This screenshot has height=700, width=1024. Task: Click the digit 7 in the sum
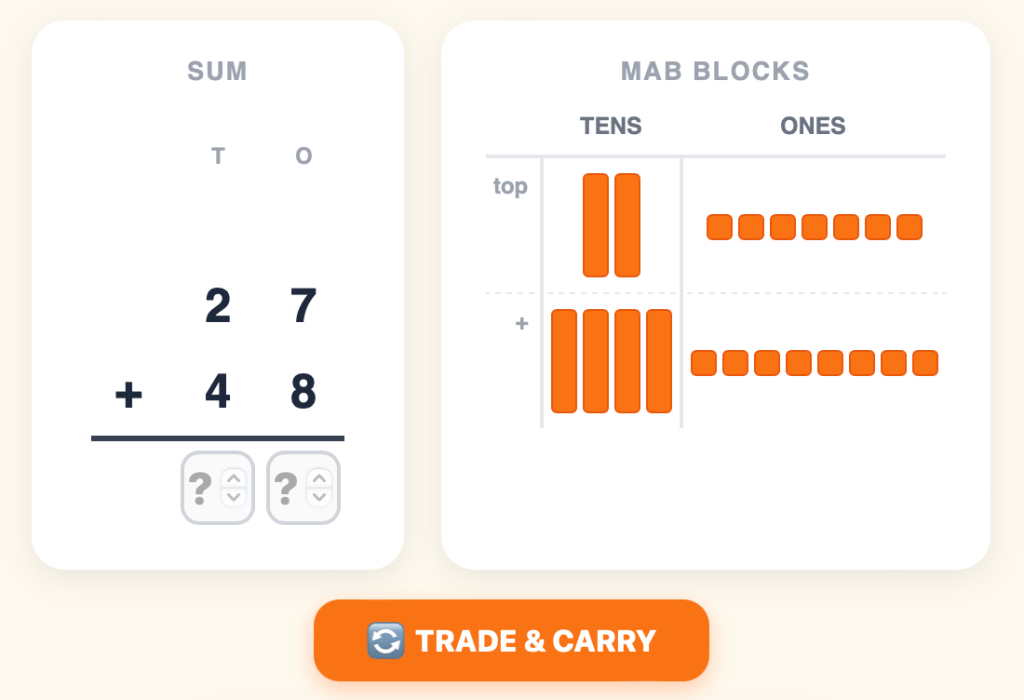click(304, 306)
